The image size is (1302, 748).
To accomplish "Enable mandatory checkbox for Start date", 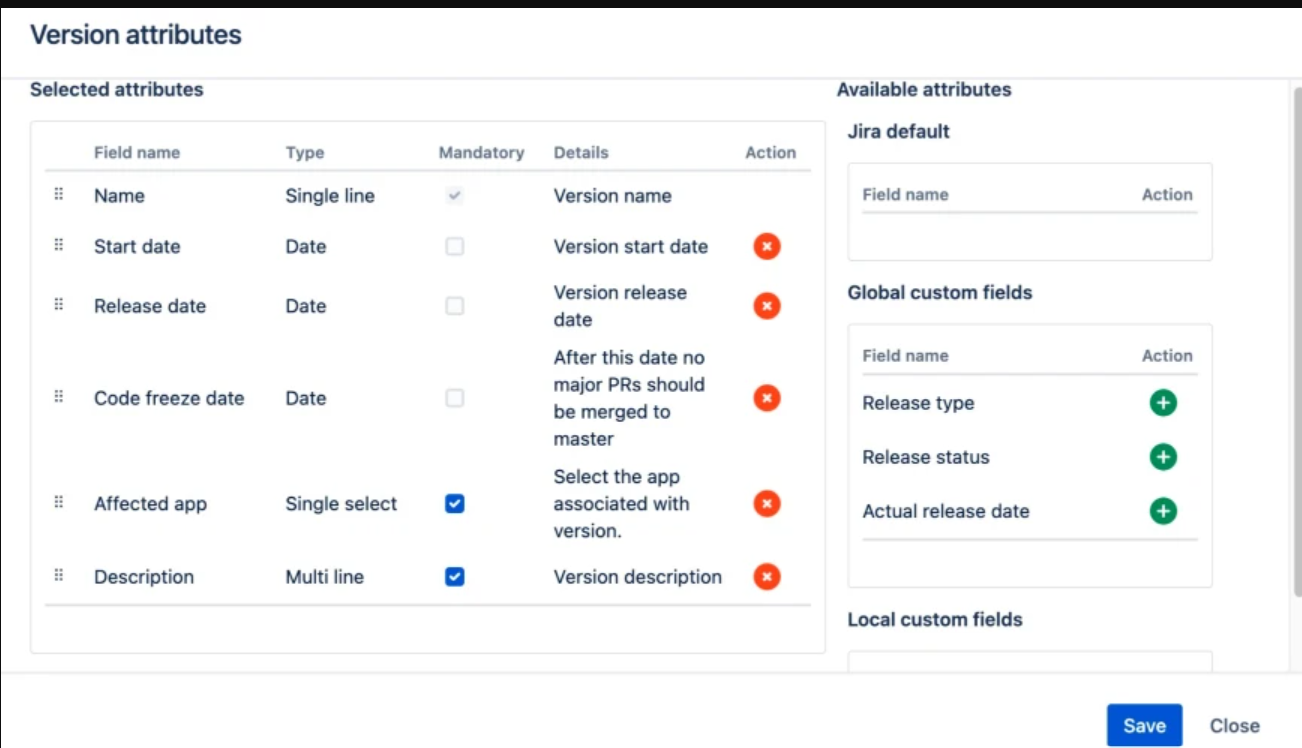I will (x=455, y=246).
